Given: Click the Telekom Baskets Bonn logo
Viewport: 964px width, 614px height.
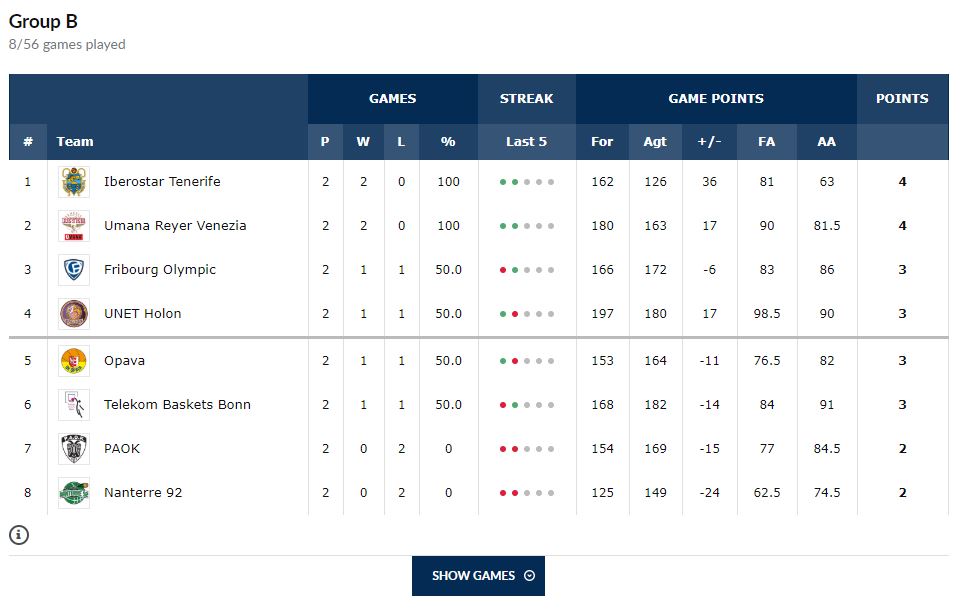Looking at the screenshot, I should [74, 405].
